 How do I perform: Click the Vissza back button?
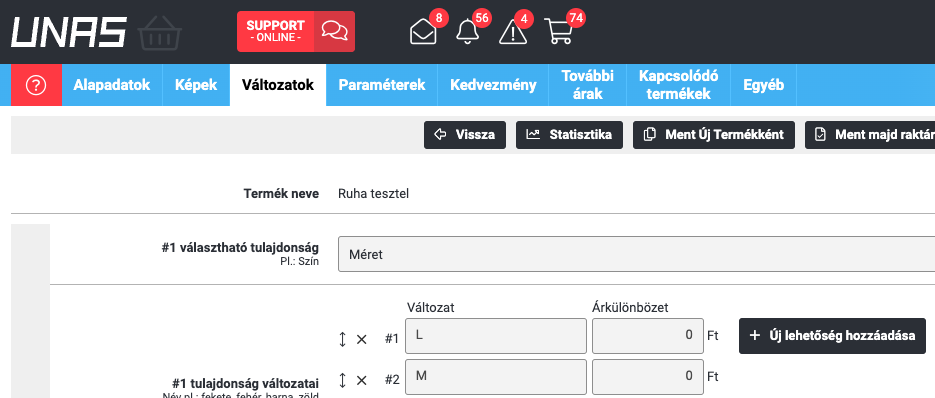tap(465, 135)
